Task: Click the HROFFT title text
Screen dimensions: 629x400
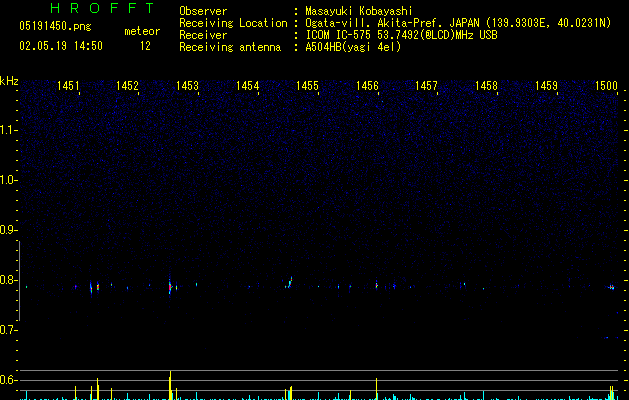Action: (102, 8)
